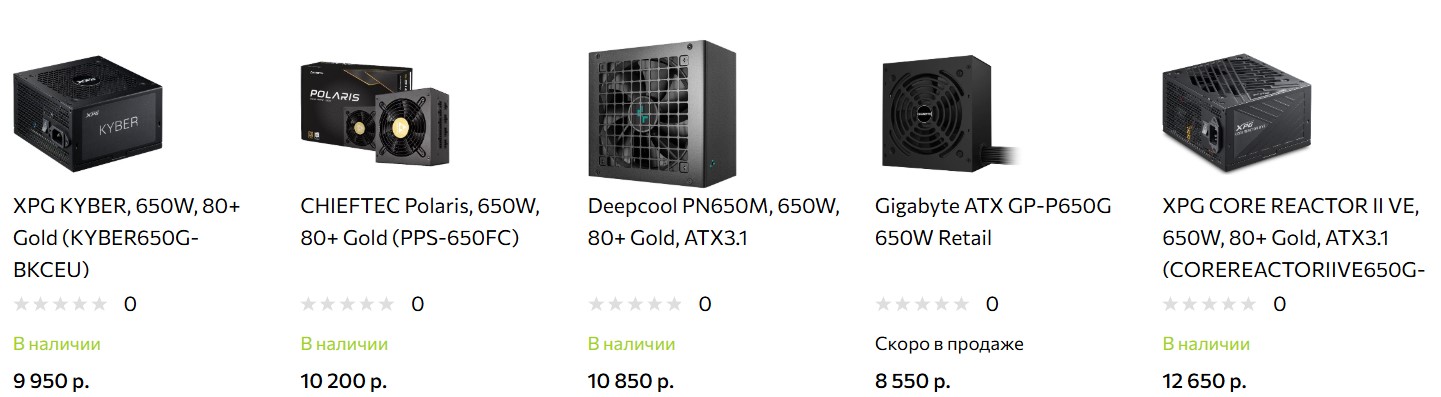Select the 8 550 р. Gigabyte price
Image resolution: width=1441 pixels, height=397 pixels.
(x=912, y=381)
